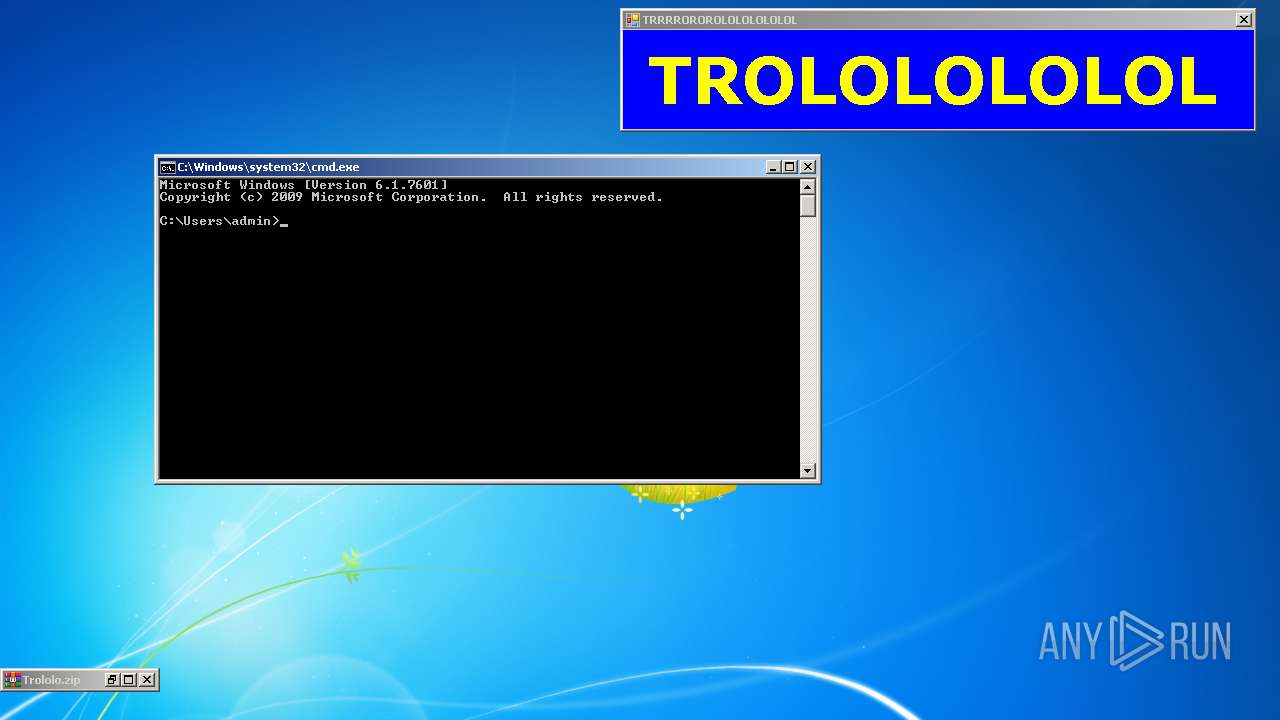Click the TRRRROROROLOLOLOLOLOL title bar text
This screenshot has width=1280, height=720.
pos(720,20)
